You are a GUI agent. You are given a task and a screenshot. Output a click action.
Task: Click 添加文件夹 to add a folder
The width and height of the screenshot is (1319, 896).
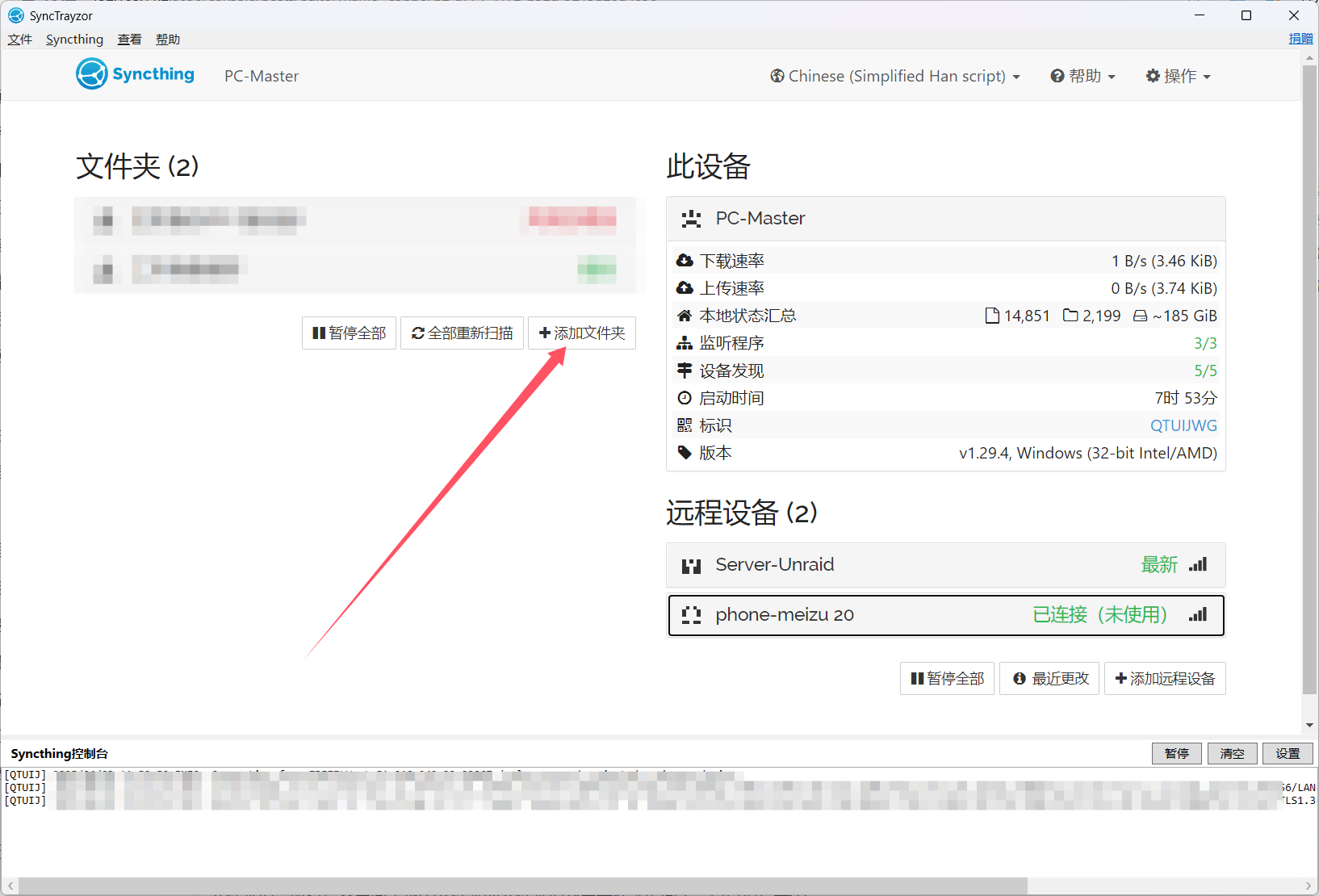click(x=582, y=333)
